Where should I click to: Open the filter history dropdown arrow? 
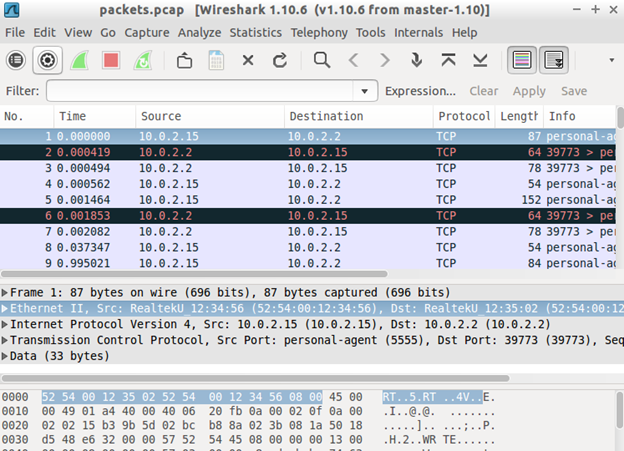366,91
